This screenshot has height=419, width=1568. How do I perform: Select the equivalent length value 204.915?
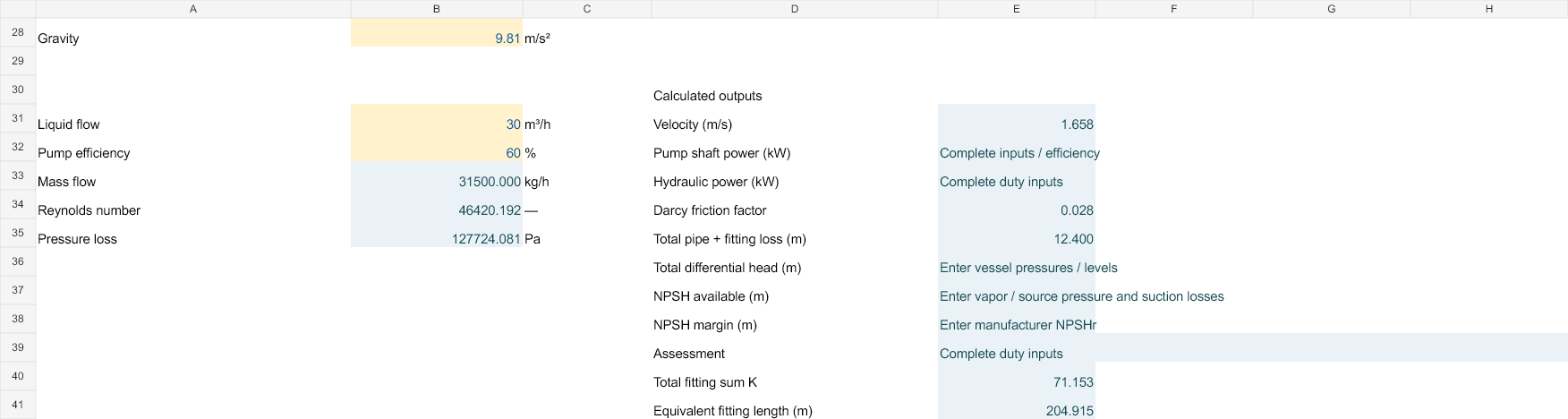point(1017,405)
